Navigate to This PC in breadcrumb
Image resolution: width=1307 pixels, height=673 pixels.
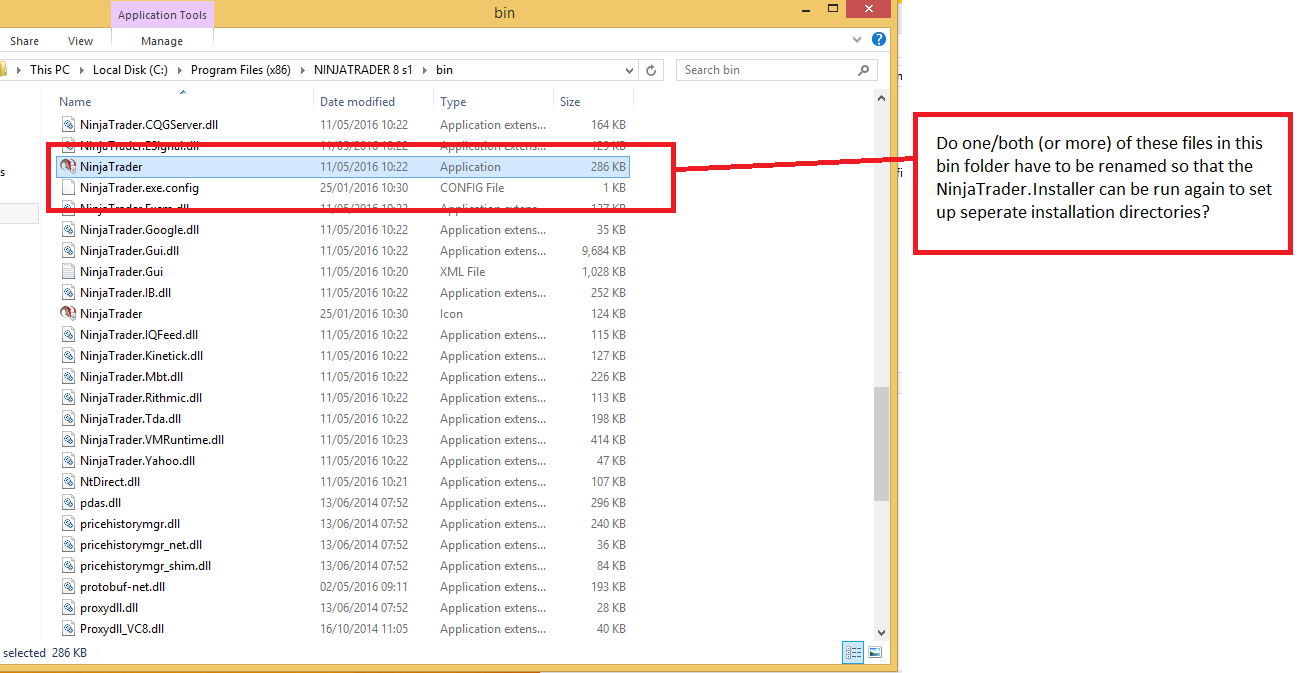click(x=50, y=70)
